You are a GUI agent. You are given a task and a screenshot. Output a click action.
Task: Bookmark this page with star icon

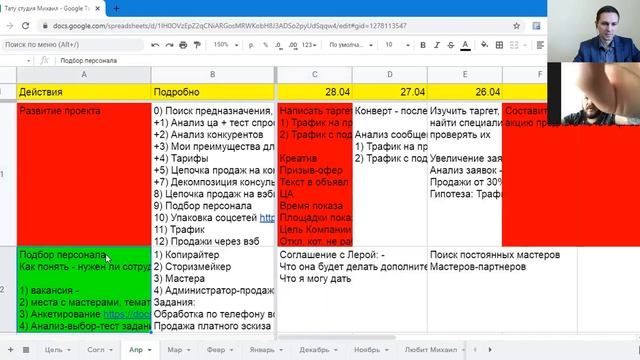click(516, 26)
